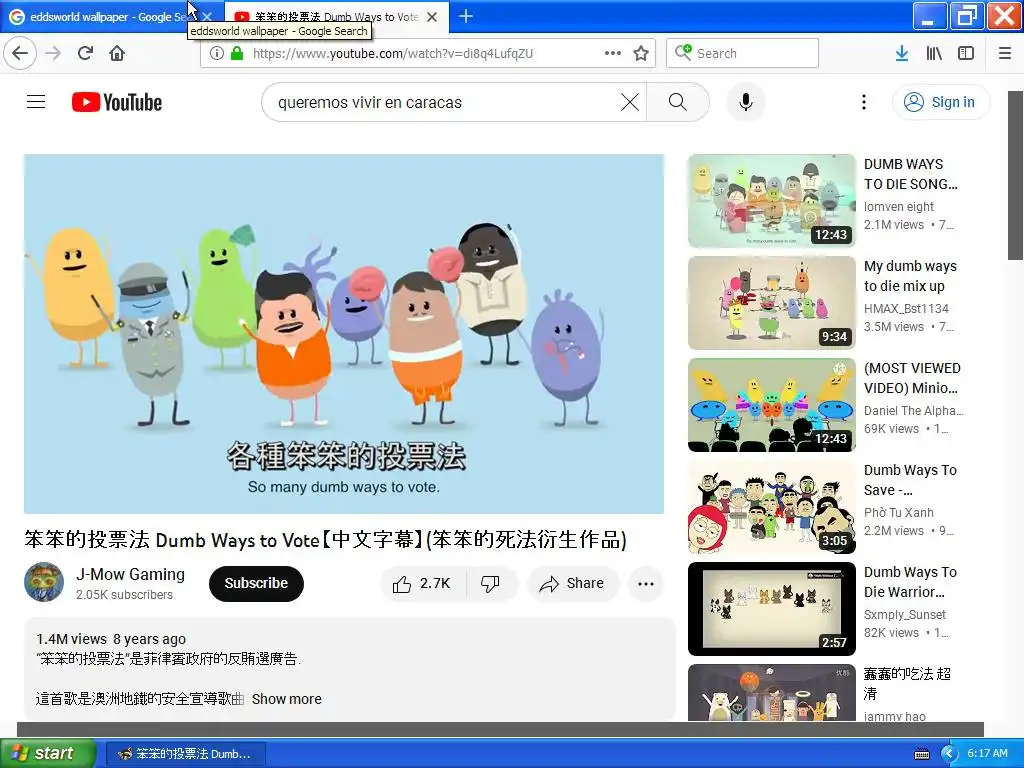This screenshot has width=1024, height=768.
Task: Click channel name lomven eight
Action: (899, 206)
